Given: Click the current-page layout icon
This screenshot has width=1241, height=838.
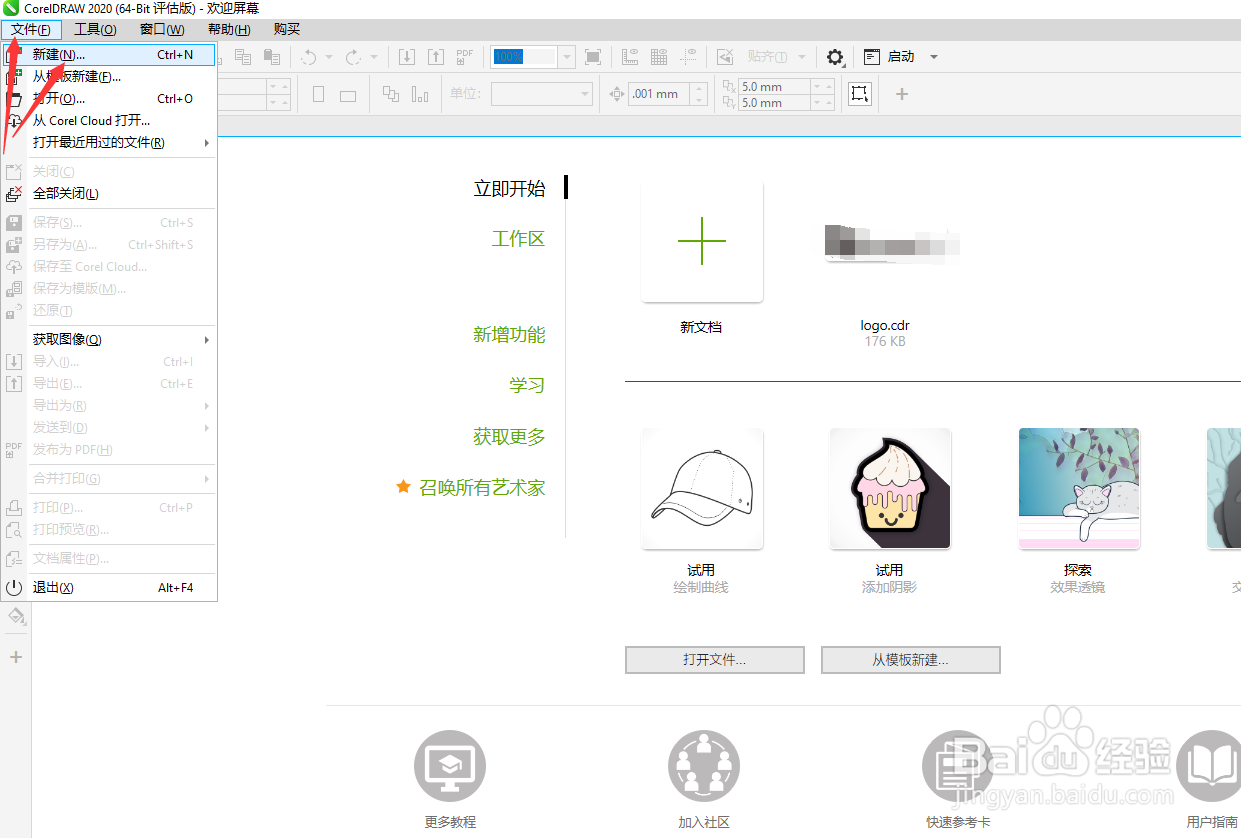Looking at the screenshot, I should pyautogui.click(x=420, y=95).
